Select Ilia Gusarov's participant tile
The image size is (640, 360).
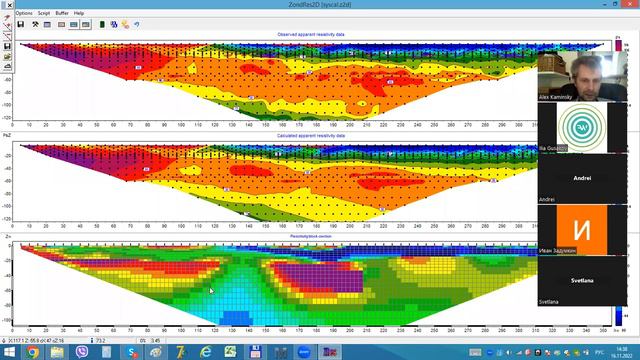tap(582, 127)
